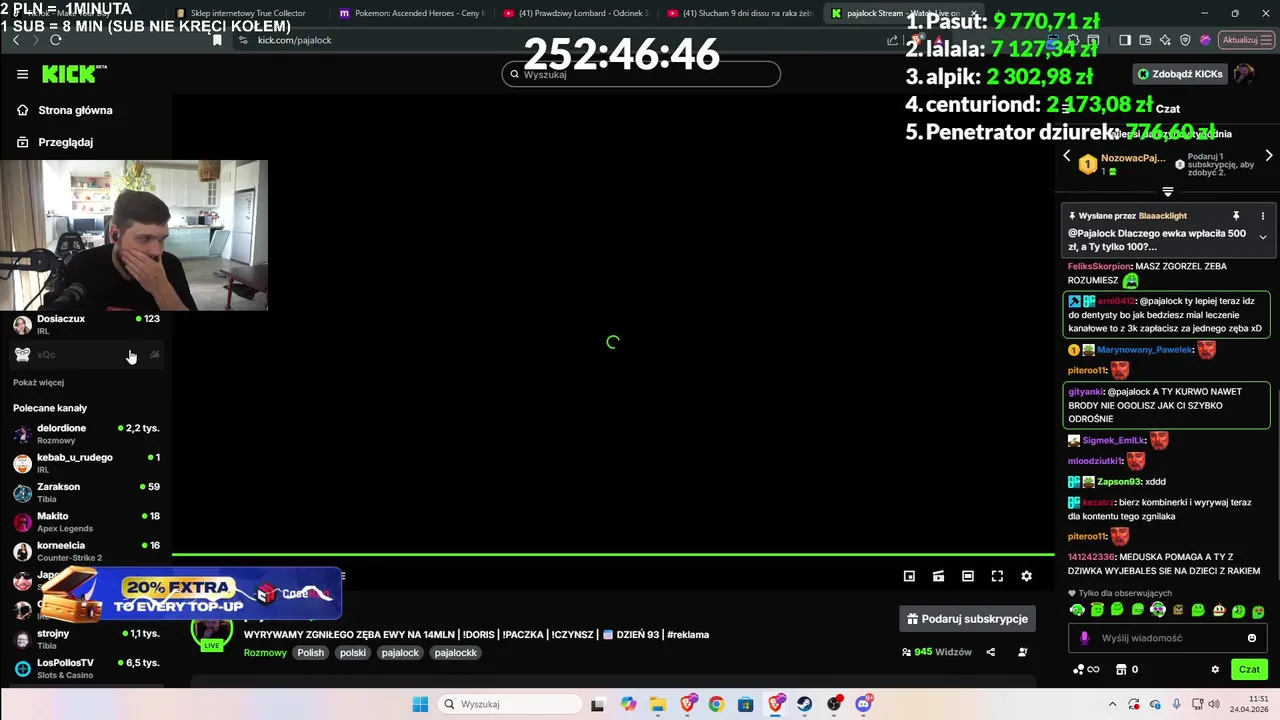The width and height of the screenshot is (1280, 720).
Task: Enter fullscreen on the video player
Action: pyautogui.click(x=997, y=576)
